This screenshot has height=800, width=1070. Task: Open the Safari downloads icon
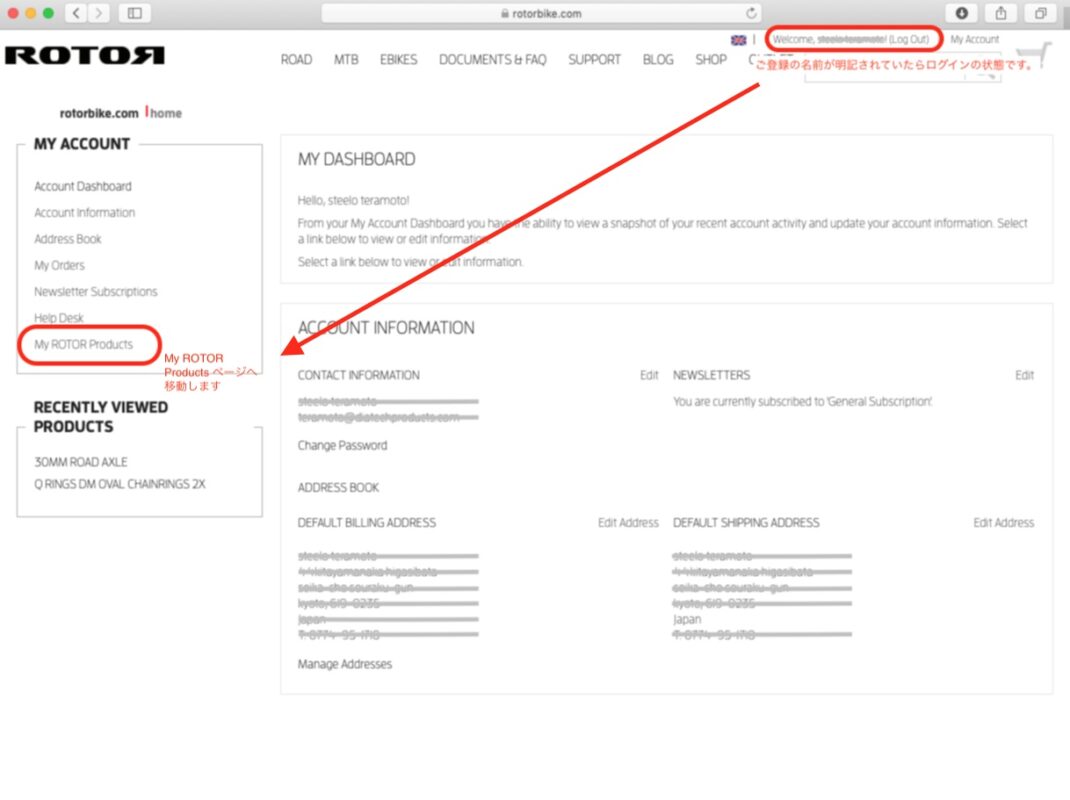coord(962,13)
